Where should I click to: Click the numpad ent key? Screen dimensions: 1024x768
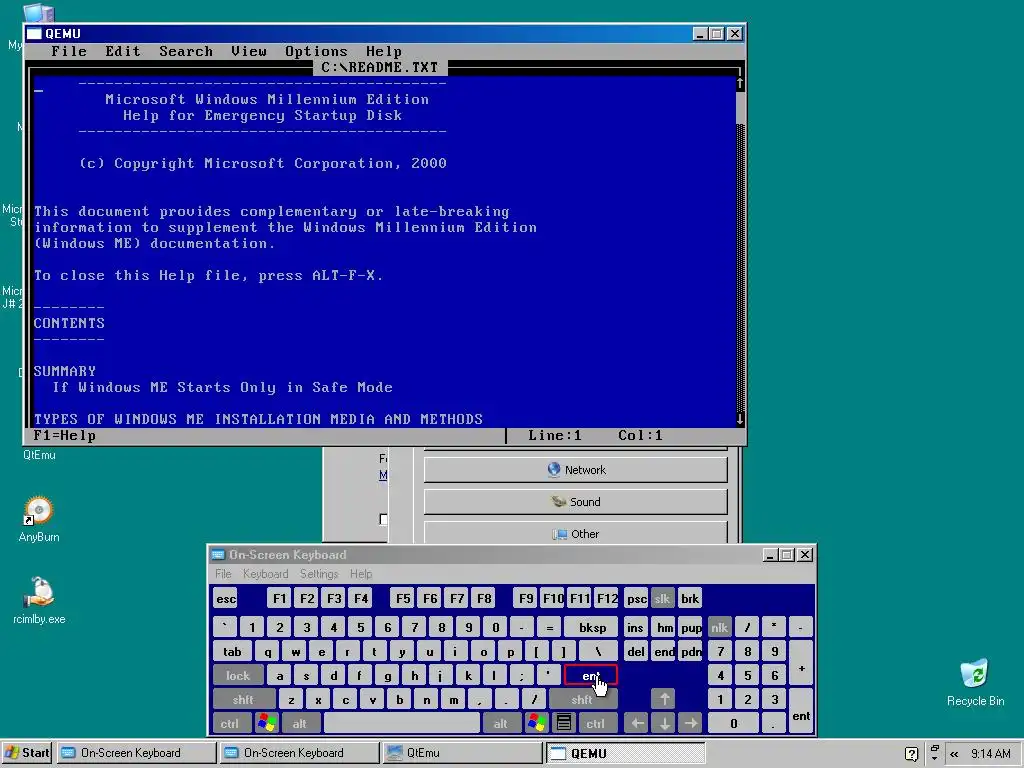coord(801,711)
